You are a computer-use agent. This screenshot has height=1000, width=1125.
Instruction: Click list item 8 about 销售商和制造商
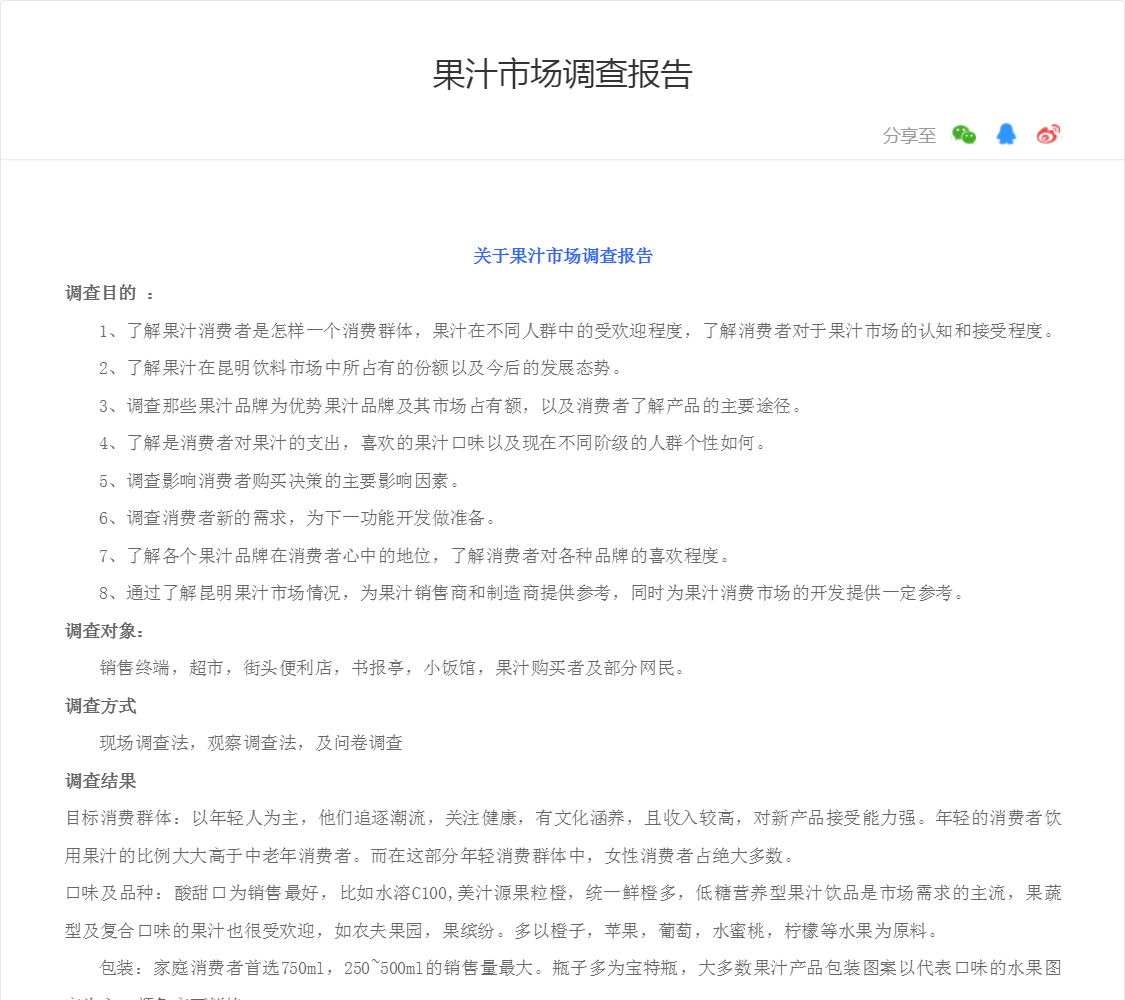click(x=532, y=593)
